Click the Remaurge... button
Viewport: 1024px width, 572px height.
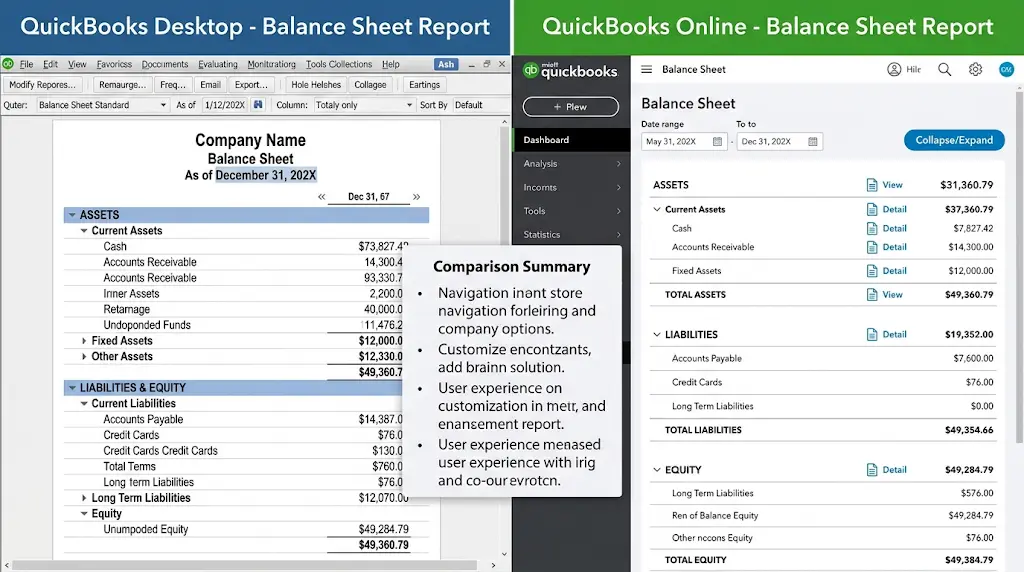[123, 85]
